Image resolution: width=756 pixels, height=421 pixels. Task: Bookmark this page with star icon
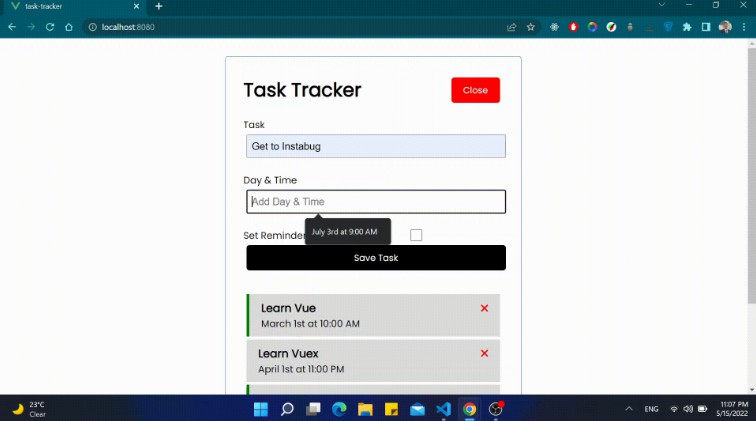point(531,27)
